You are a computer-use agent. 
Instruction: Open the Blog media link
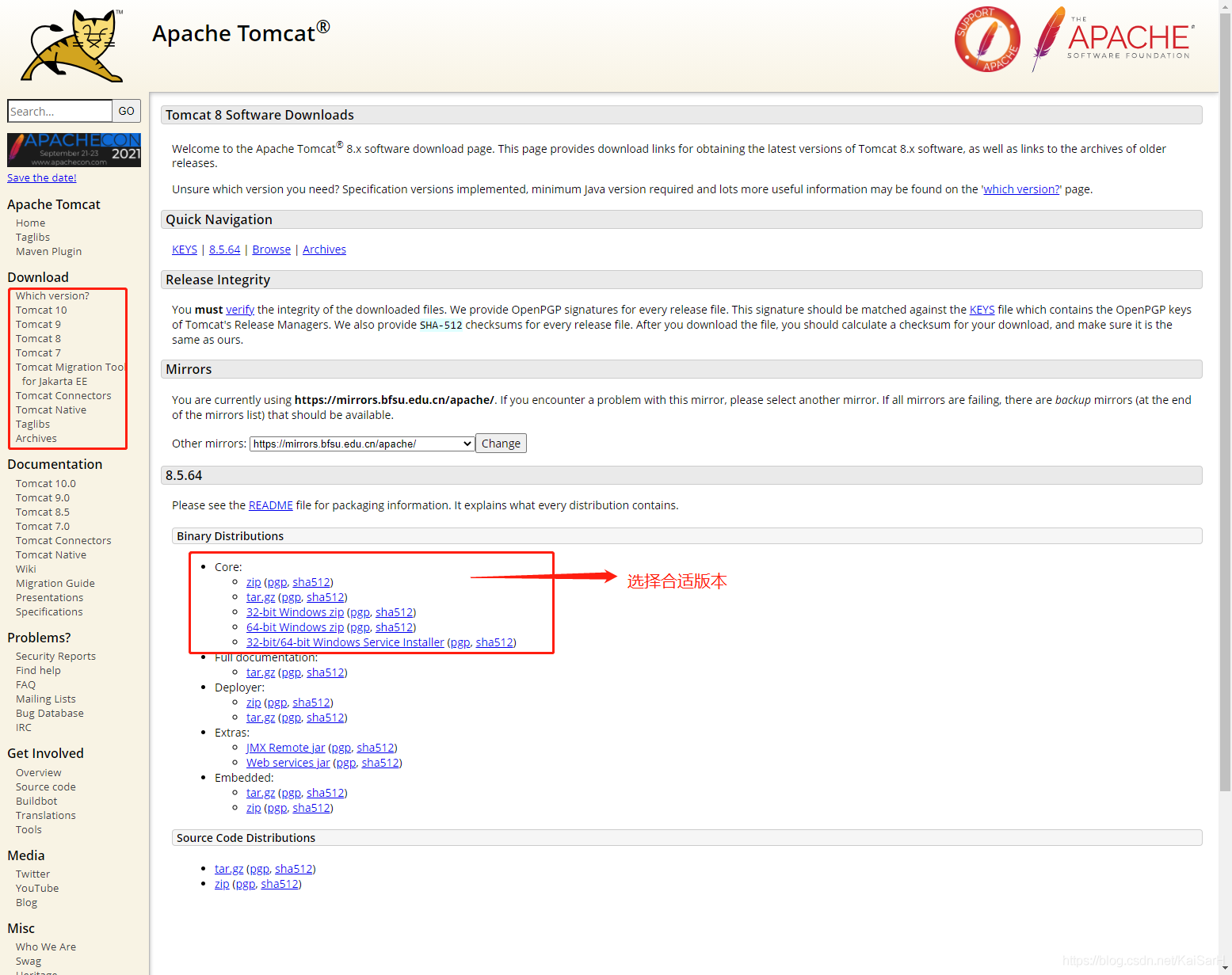coord(26,902)
